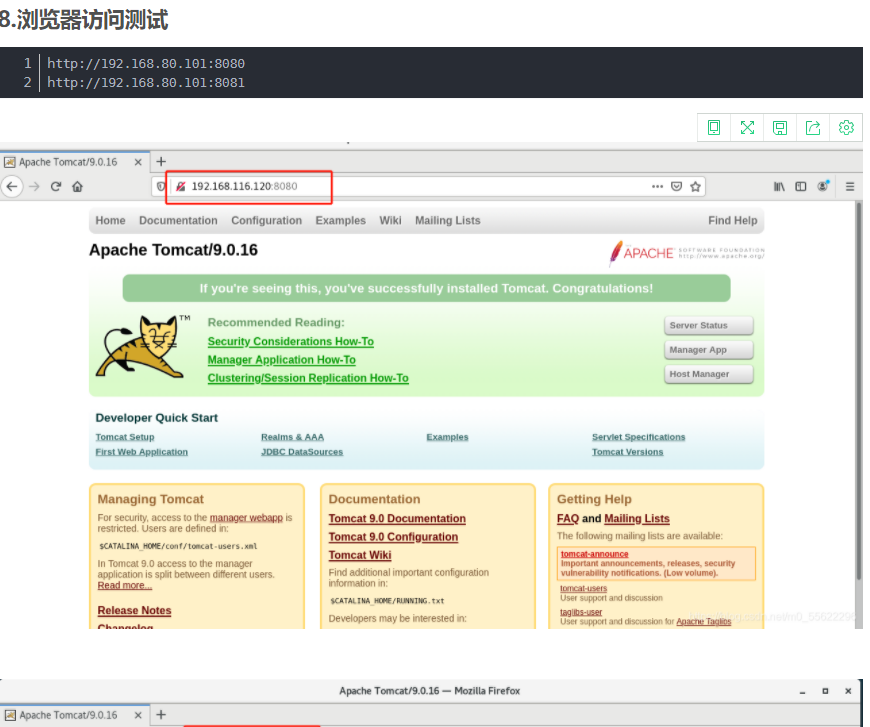The height and width of the screenshot is (727, 870).
Task: Open the FAQ link
Action: click(x=568, y=518)
